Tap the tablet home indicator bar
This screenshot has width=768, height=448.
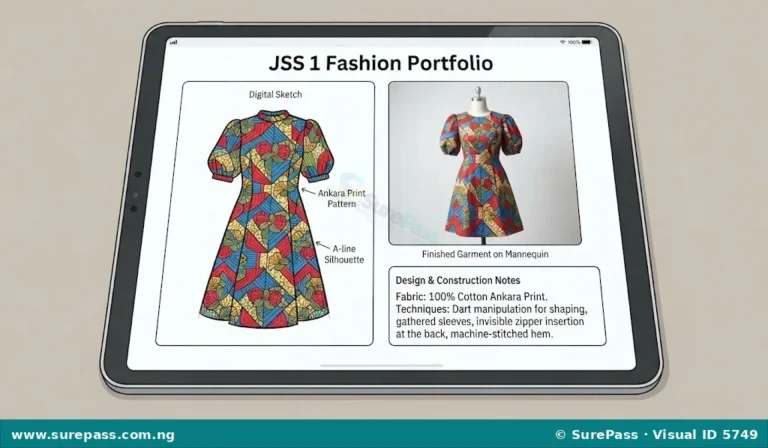pyautogui.click(x=382, y=365)
